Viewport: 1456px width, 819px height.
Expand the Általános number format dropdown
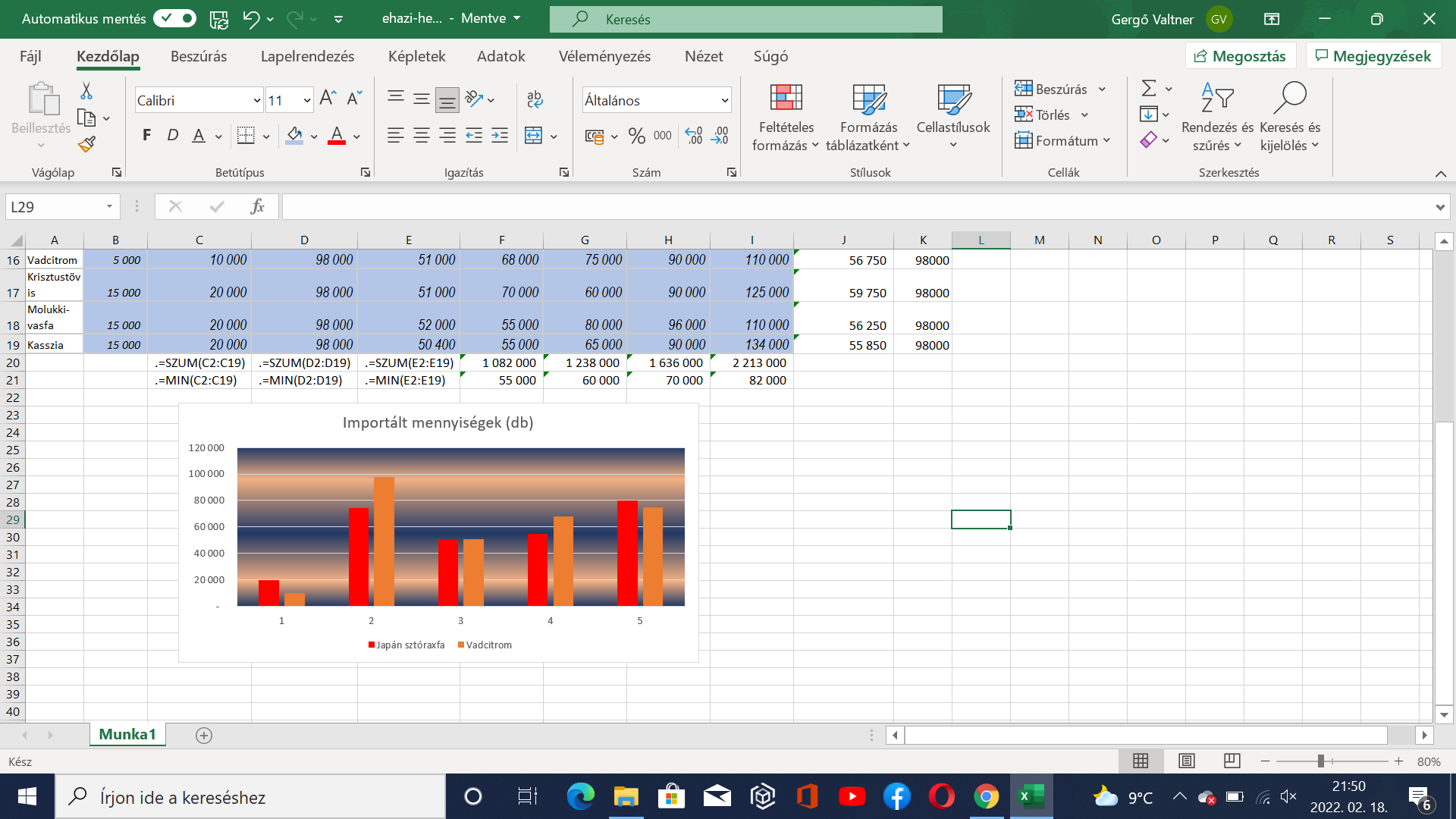(724, 101)
